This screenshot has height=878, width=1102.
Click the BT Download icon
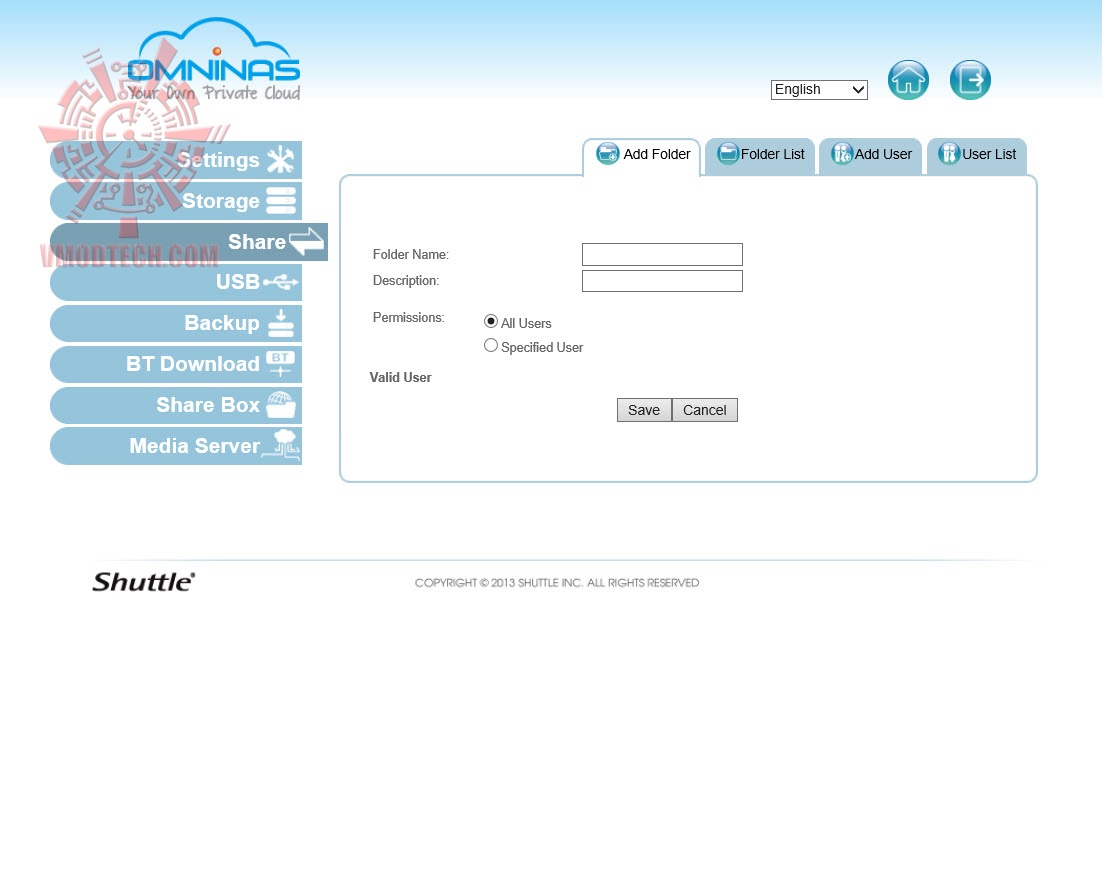280,363
